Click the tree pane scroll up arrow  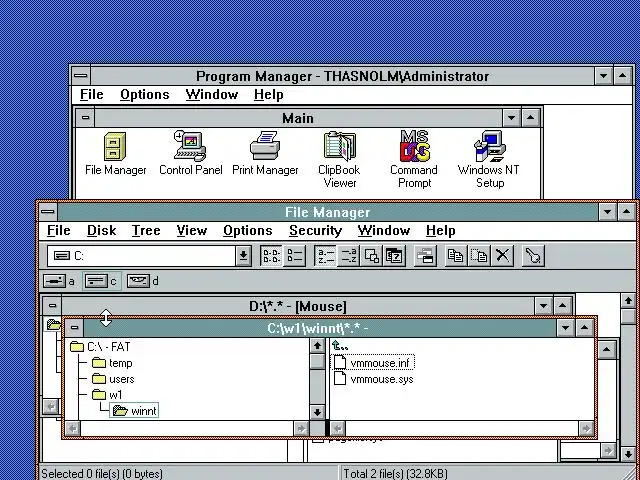[317, 346]
